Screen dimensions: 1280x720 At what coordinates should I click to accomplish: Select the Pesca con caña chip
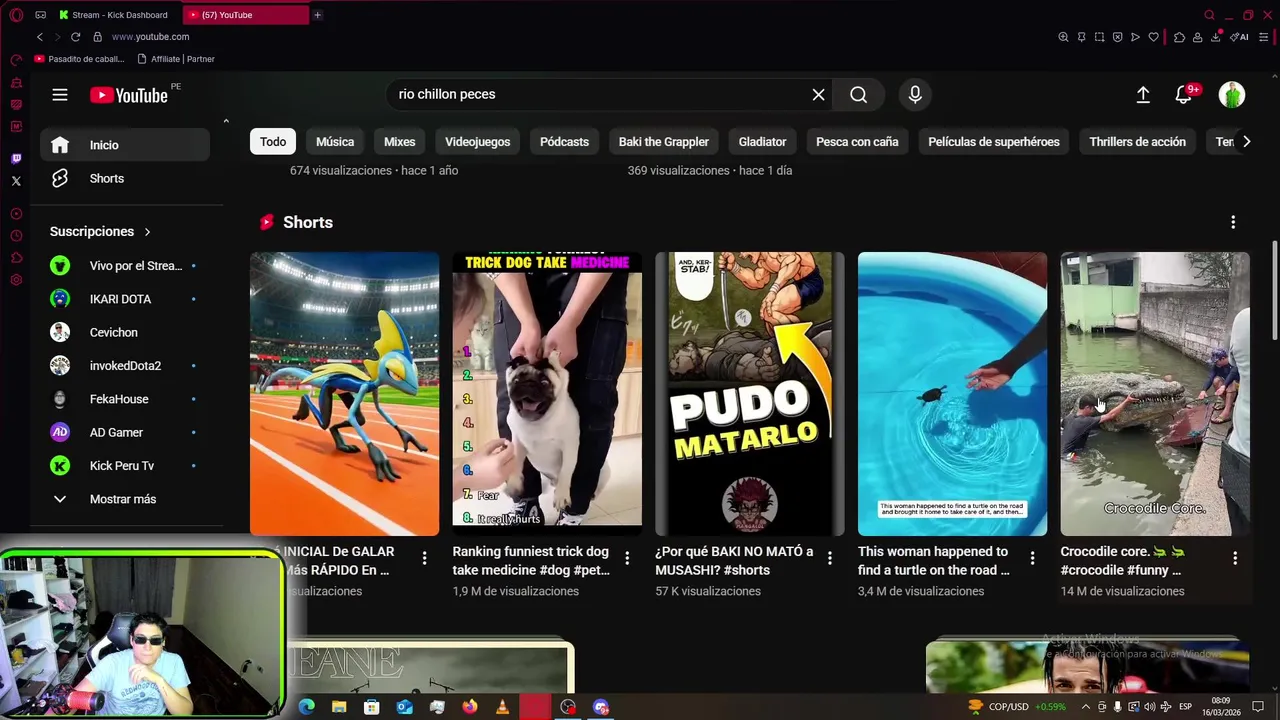(x=857, y=142)
